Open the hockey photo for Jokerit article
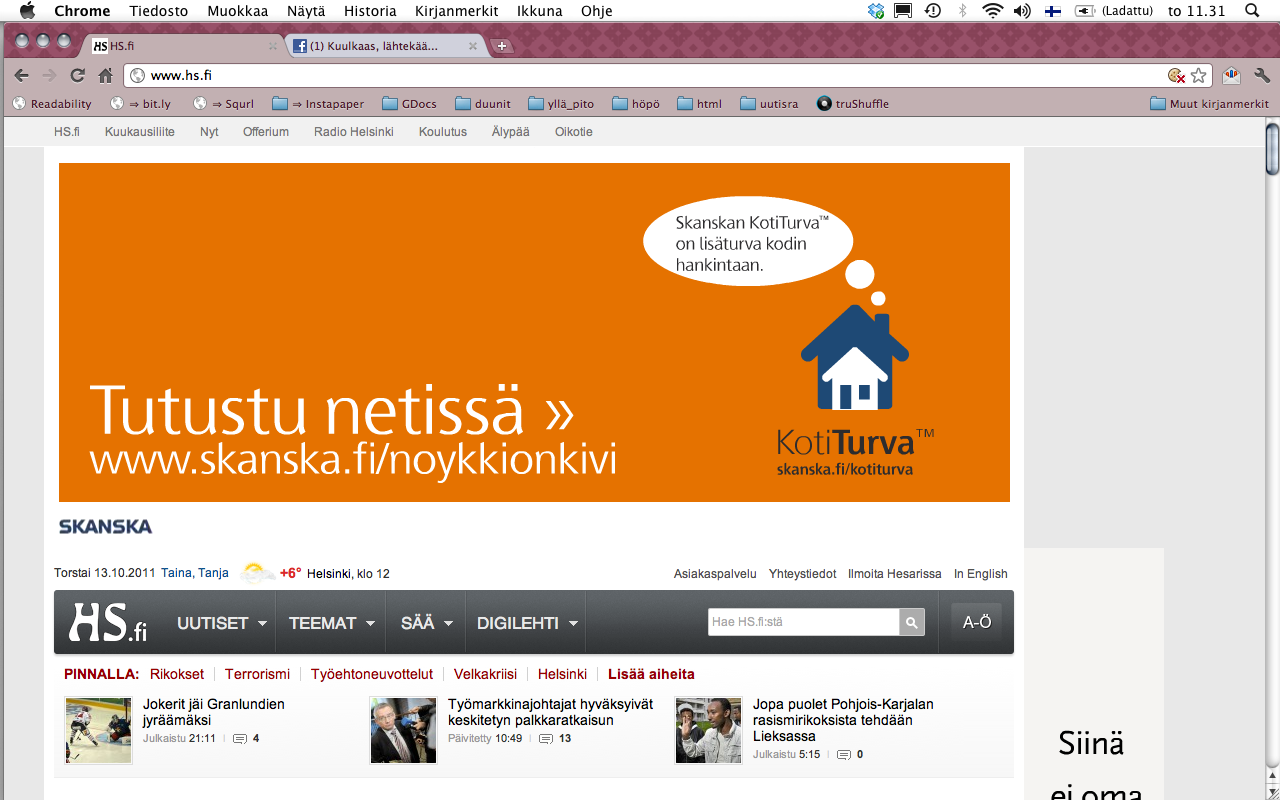This screenshot has height=800, width=1280. coord(98,730)
